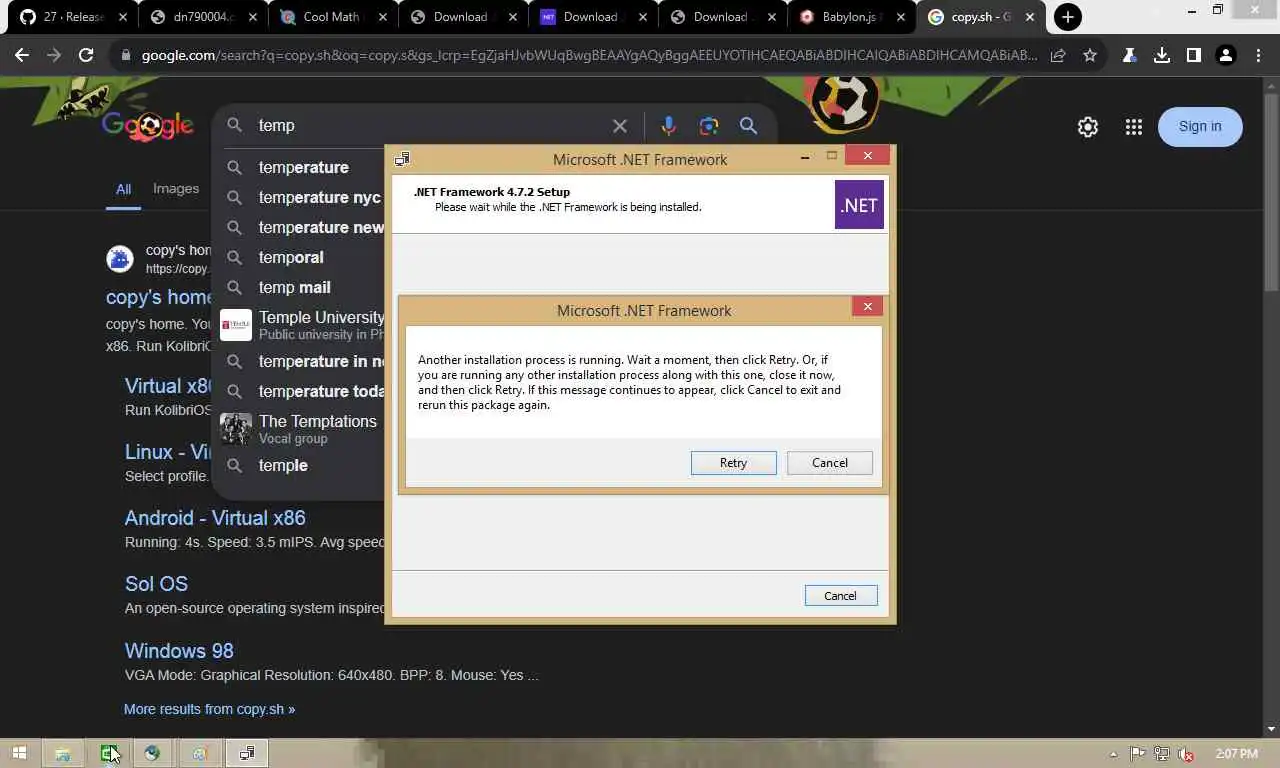Open Action Center flag in tray

(1138, 754)
